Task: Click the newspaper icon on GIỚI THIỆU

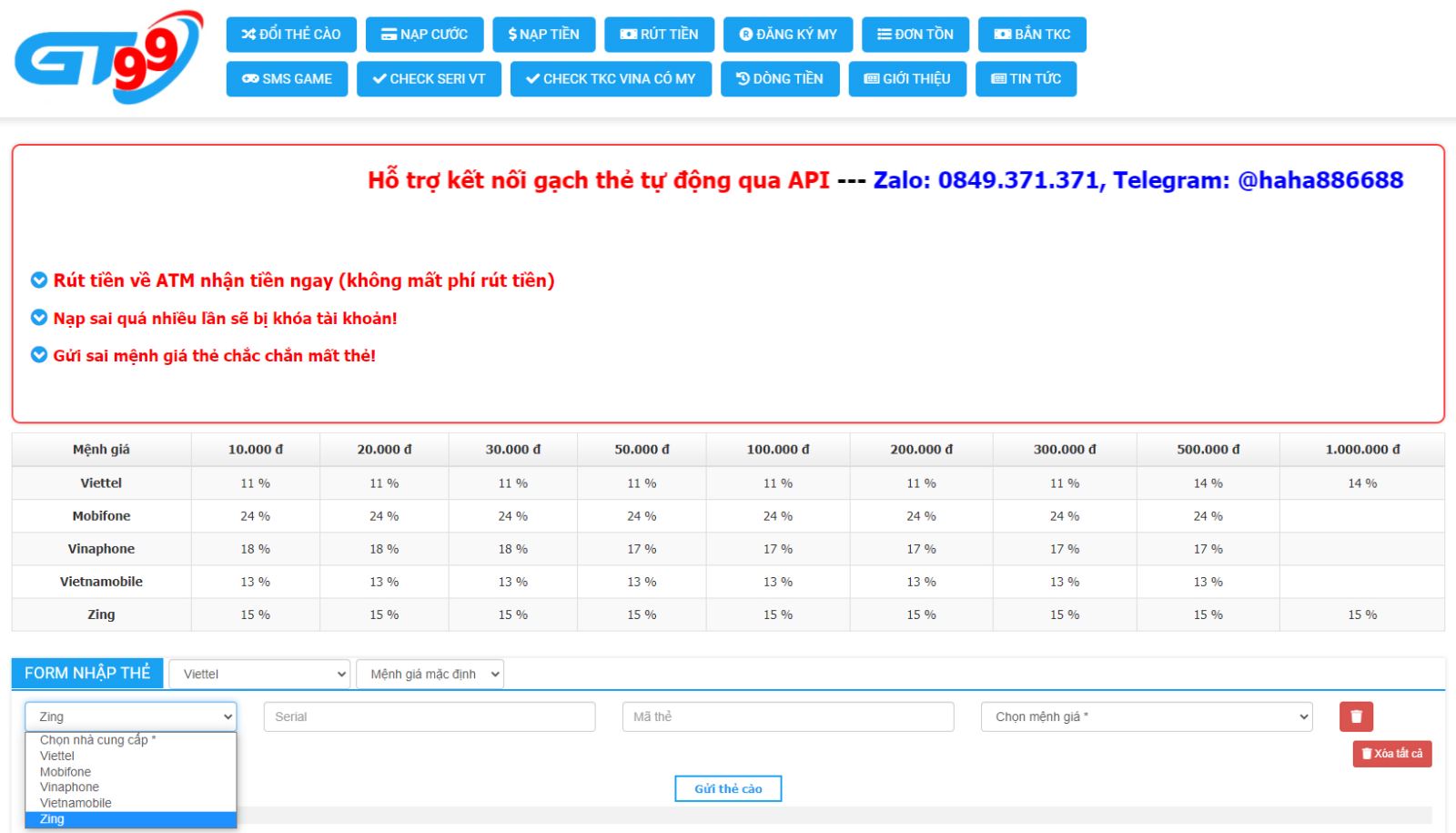Action: pyautogui.click(x=872, y=79)
